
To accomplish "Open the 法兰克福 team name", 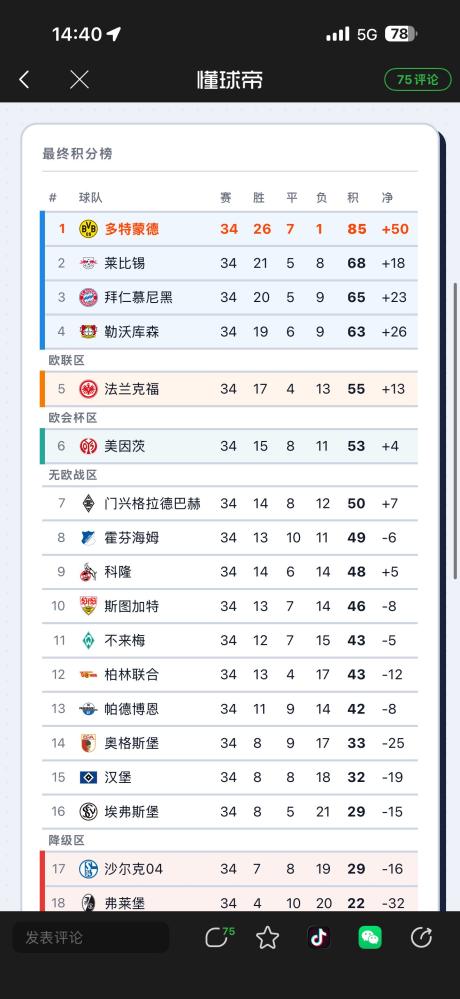I will 132,389.
